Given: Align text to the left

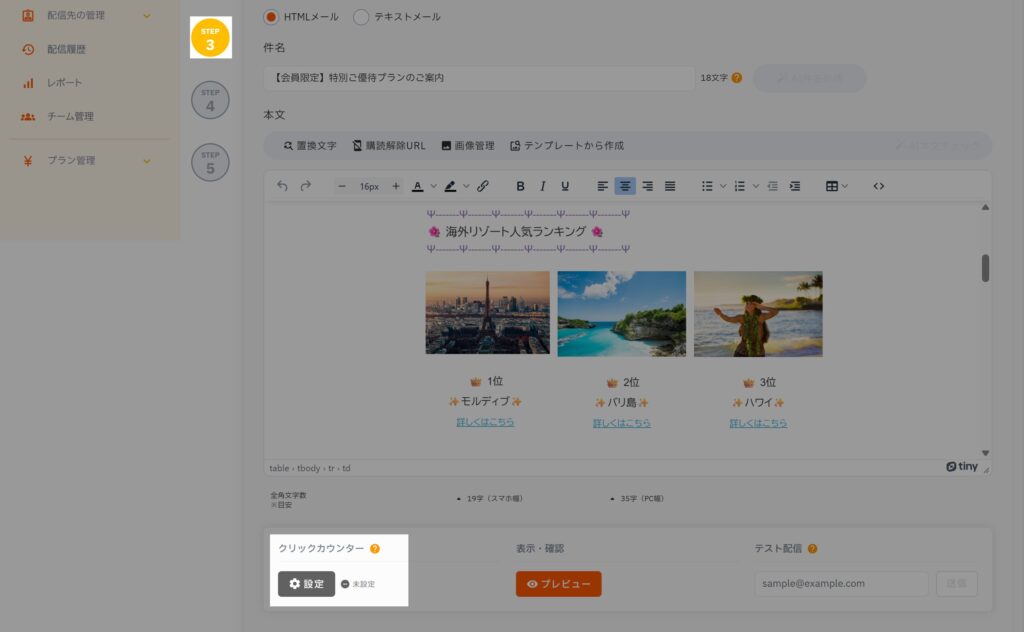Looking at the screenshot, I should pos(602,186).
